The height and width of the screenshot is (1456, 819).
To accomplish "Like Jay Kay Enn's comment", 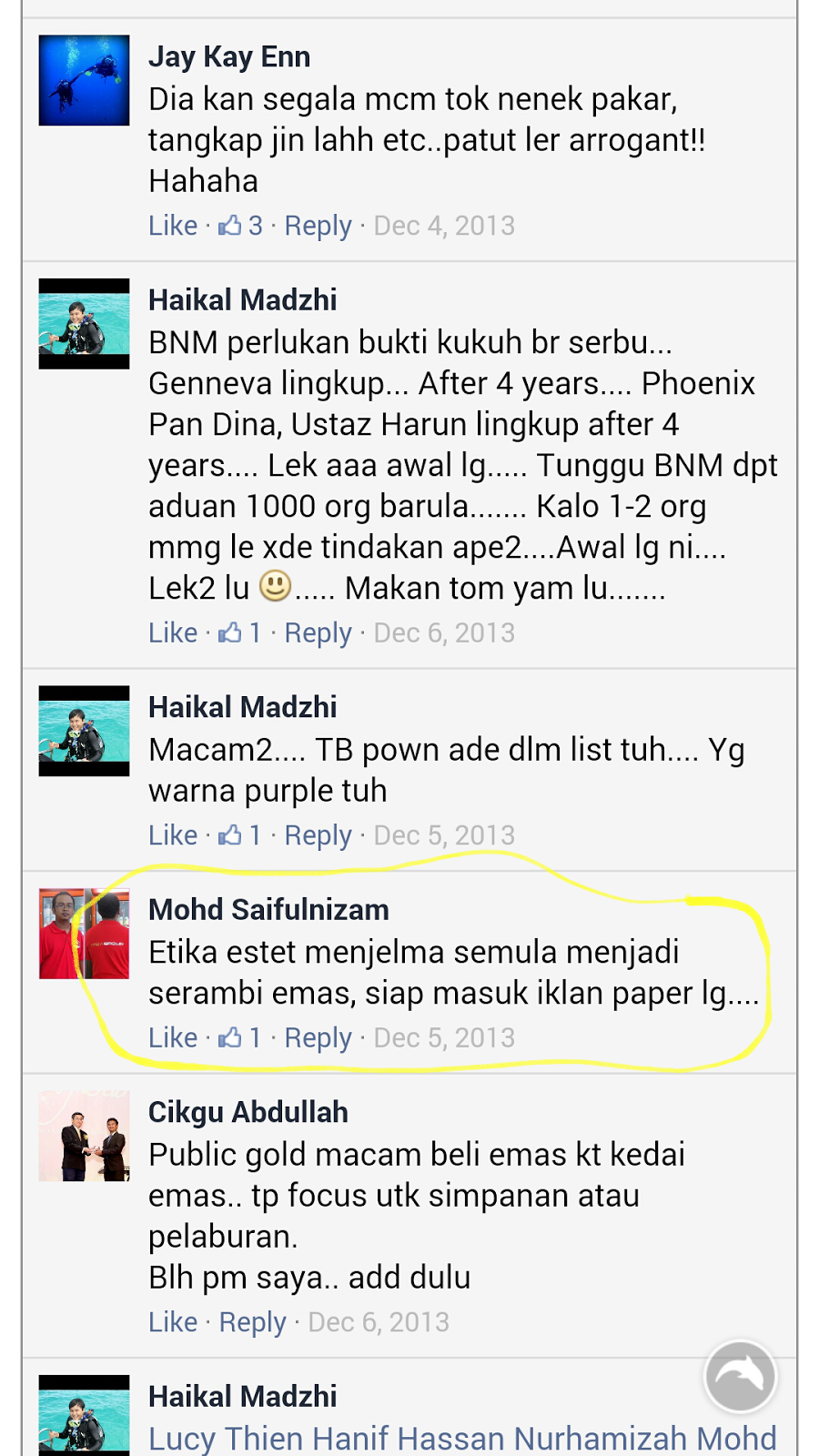I will click(173, 225).
